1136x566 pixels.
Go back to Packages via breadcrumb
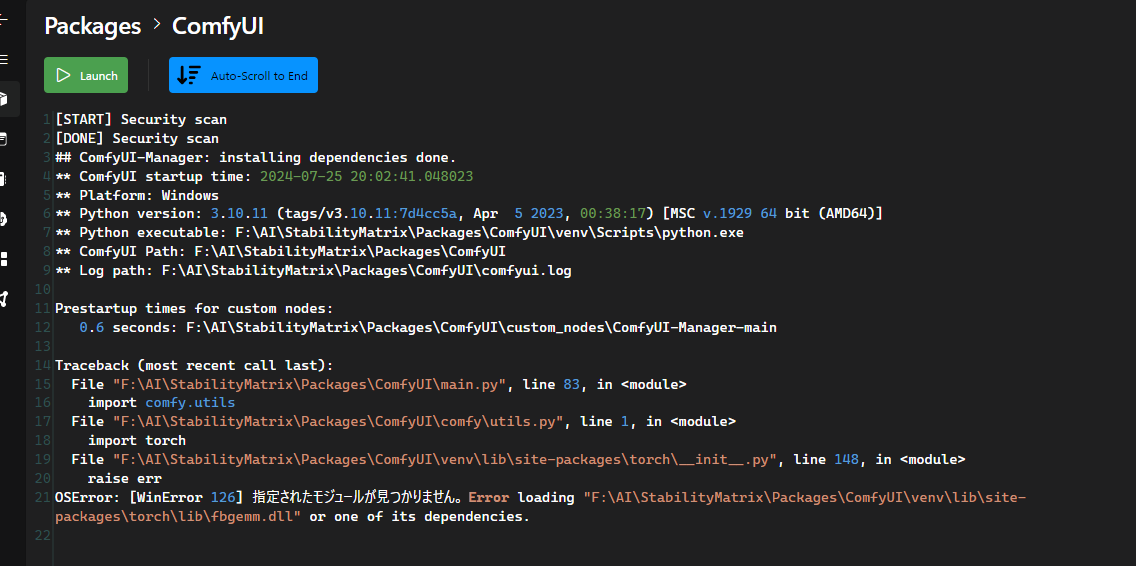point(93,26)
